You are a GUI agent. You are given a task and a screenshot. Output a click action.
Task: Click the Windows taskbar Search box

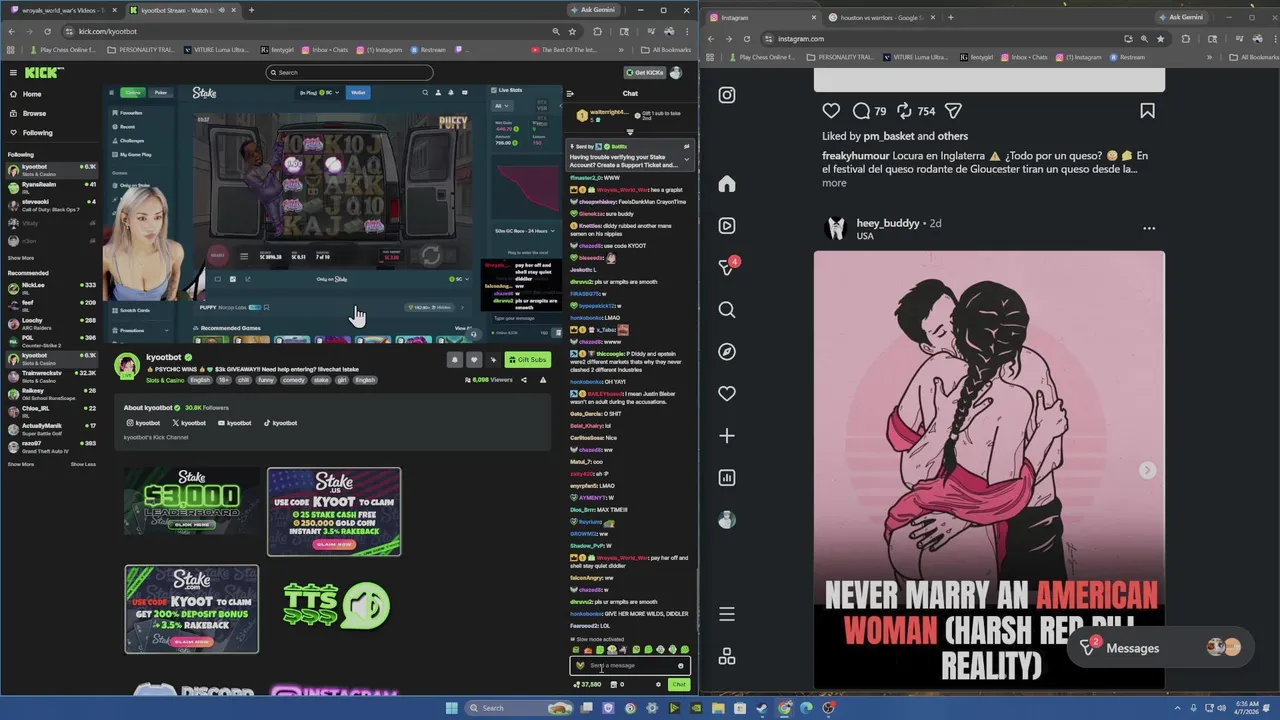(520, 708)
